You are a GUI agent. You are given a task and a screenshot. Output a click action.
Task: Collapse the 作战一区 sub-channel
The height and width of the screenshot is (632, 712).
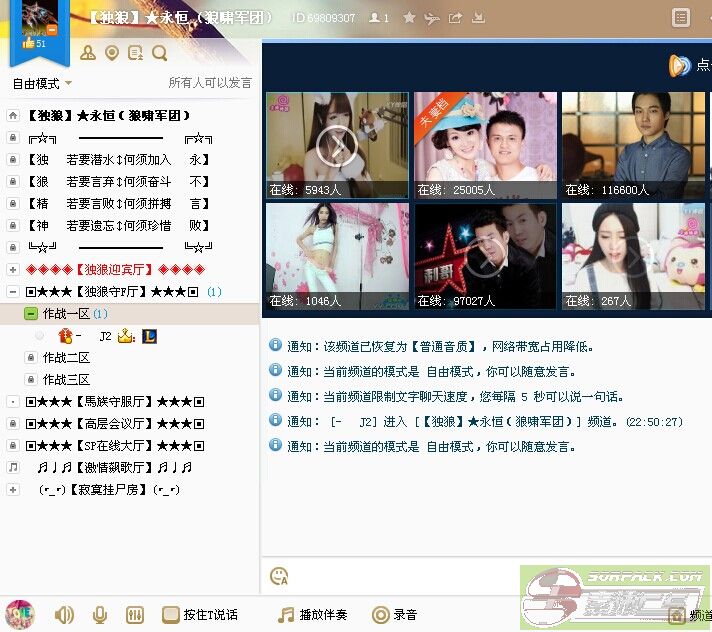point(30,314)
